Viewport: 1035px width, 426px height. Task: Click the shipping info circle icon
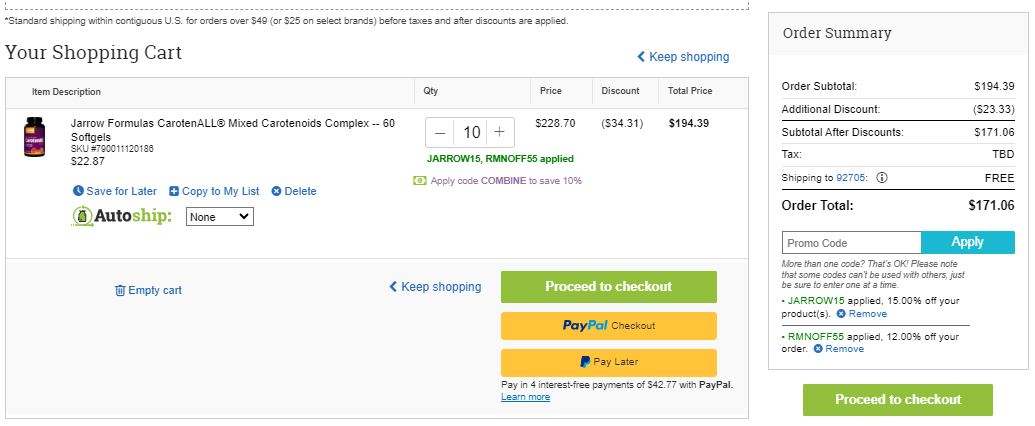(x=881, y=178)
